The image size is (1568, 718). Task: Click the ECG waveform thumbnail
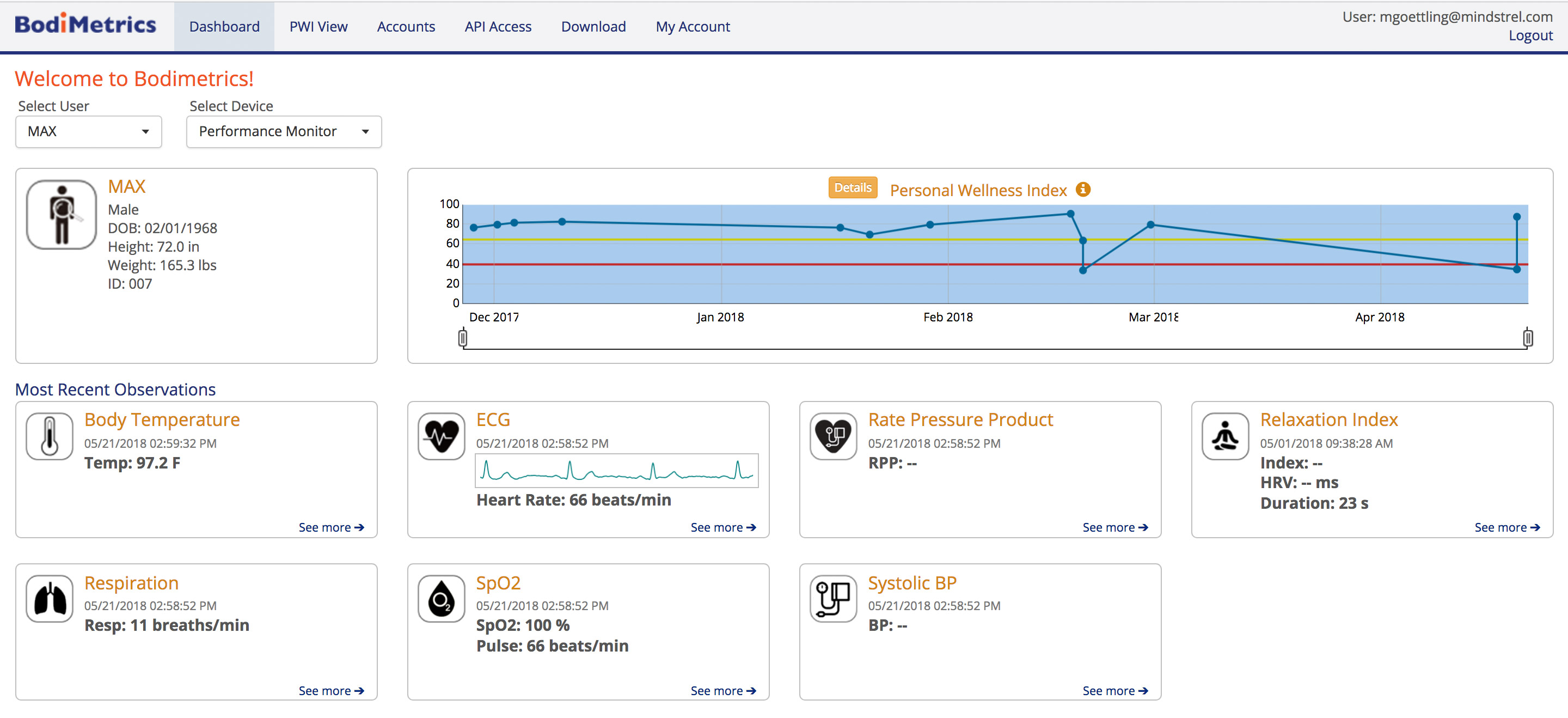click(x=616, y=470)
